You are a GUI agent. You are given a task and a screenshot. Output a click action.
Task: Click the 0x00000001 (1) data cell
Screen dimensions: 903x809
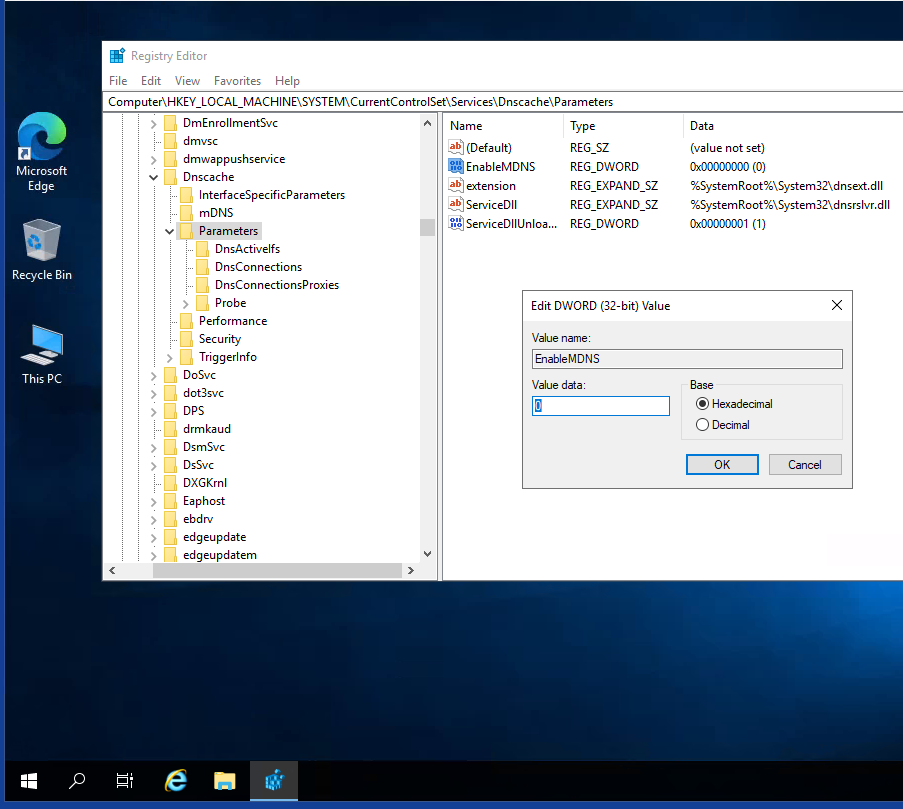pos(727,223)
